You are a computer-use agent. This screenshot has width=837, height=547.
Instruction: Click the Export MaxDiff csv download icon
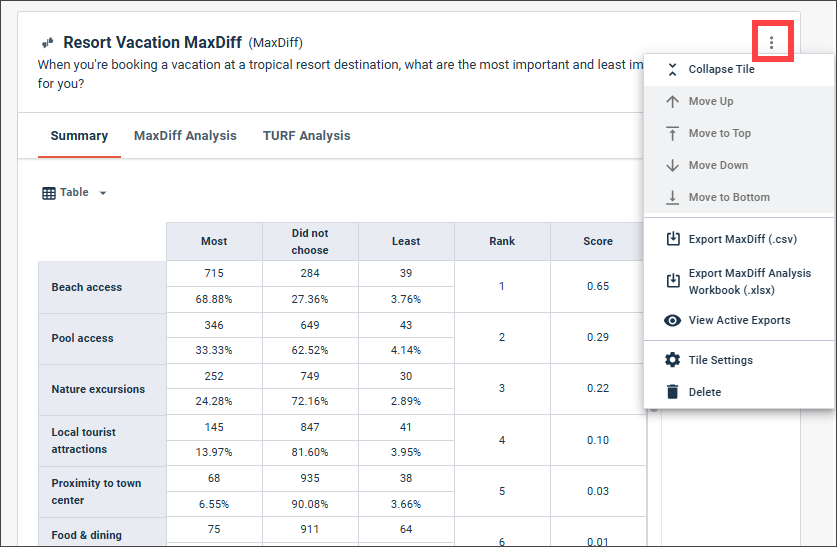[x=673, y=239]
